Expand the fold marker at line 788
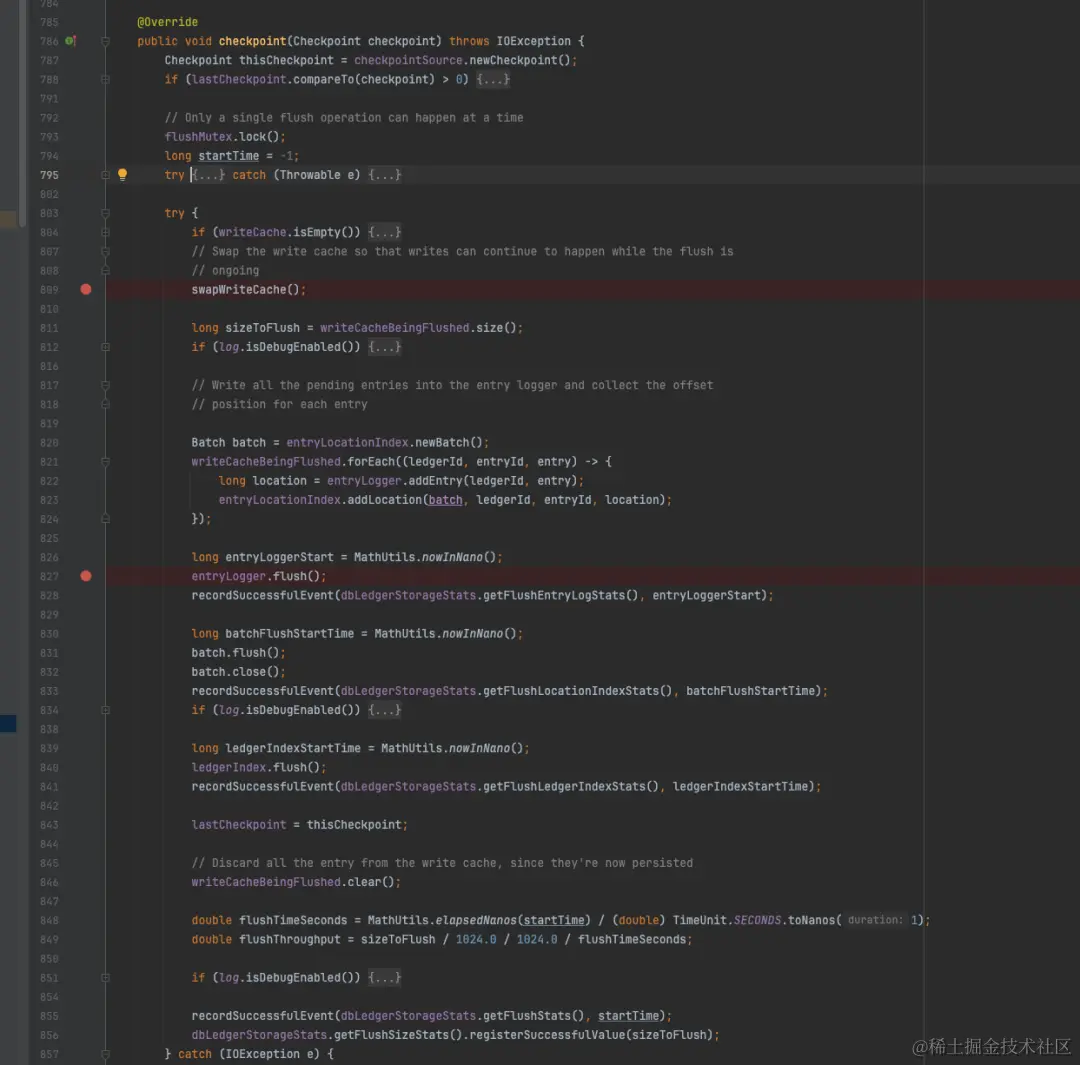Screen dimensions: 1080x1065 pos(105,79)
